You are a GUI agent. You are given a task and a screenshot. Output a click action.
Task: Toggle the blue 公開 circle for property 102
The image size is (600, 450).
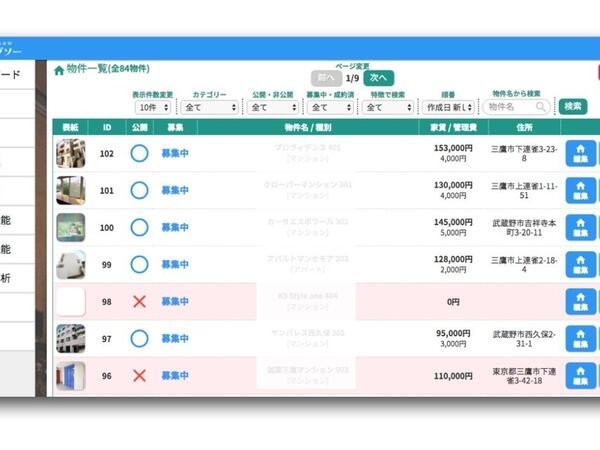pyautogui.click(x=139, y=153)
